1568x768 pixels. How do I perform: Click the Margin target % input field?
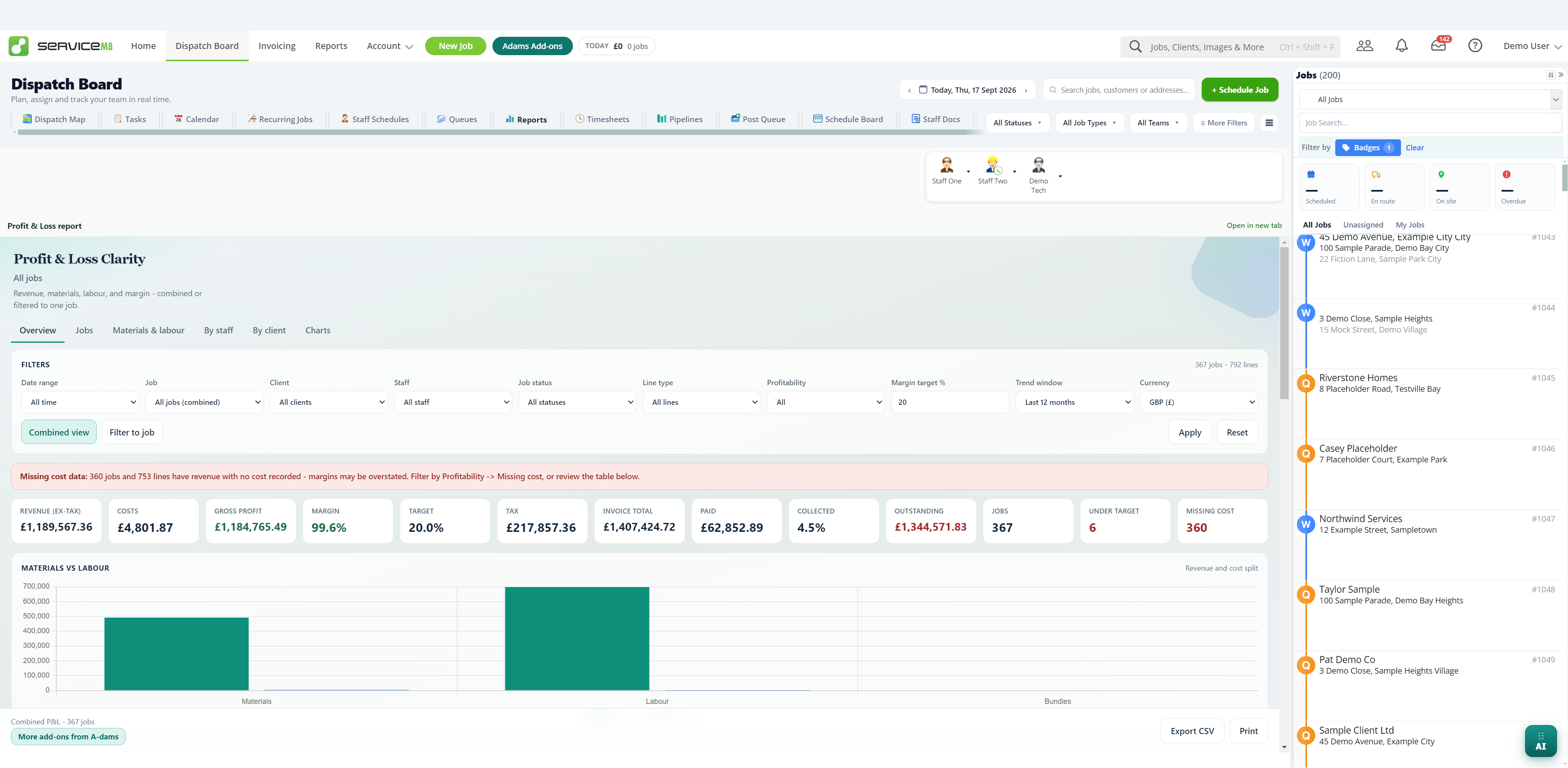click(949, 402)
